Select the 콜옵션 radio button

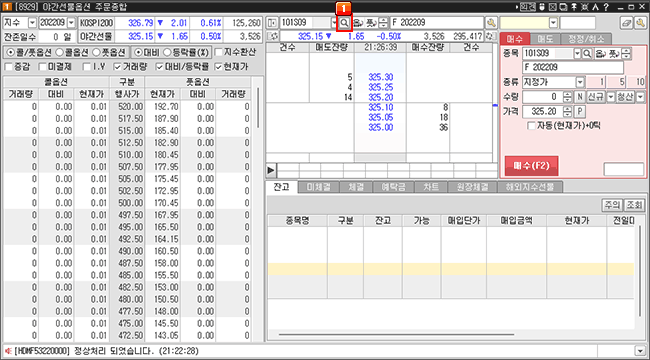point(60,53)
